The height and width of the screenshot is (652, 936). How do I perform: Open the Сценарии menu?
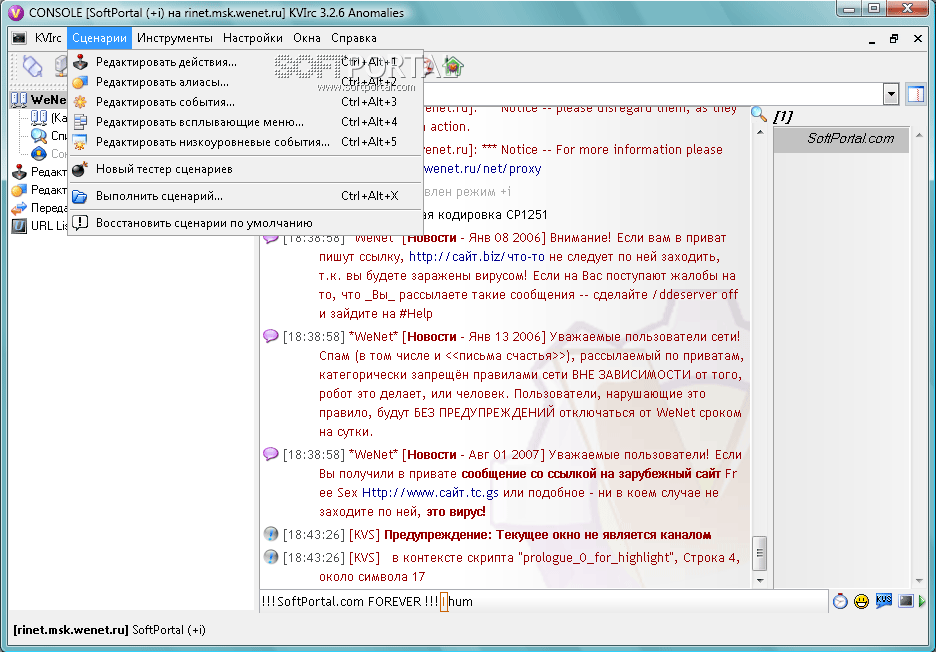pos(99,38)
